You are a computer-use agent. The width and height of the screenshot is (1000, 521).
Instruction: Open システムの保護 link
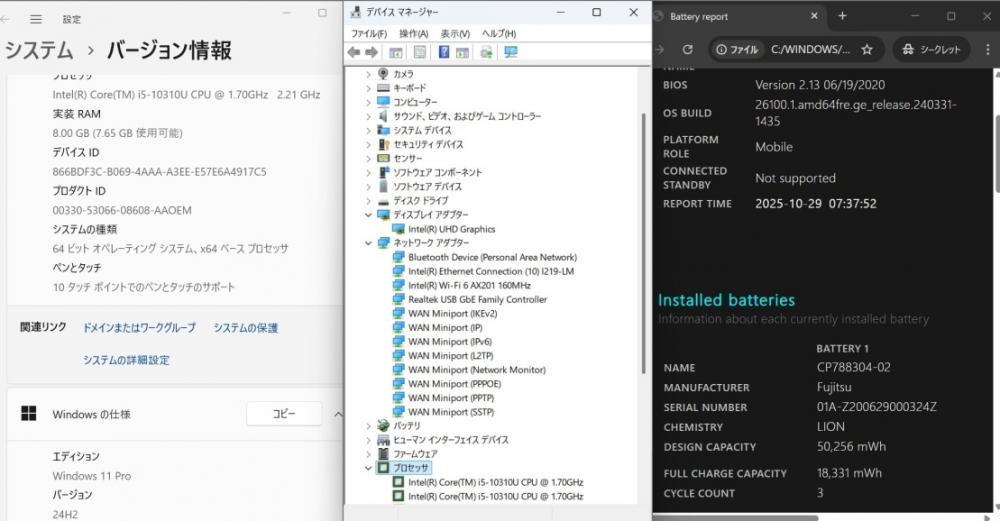pos(246,328)
